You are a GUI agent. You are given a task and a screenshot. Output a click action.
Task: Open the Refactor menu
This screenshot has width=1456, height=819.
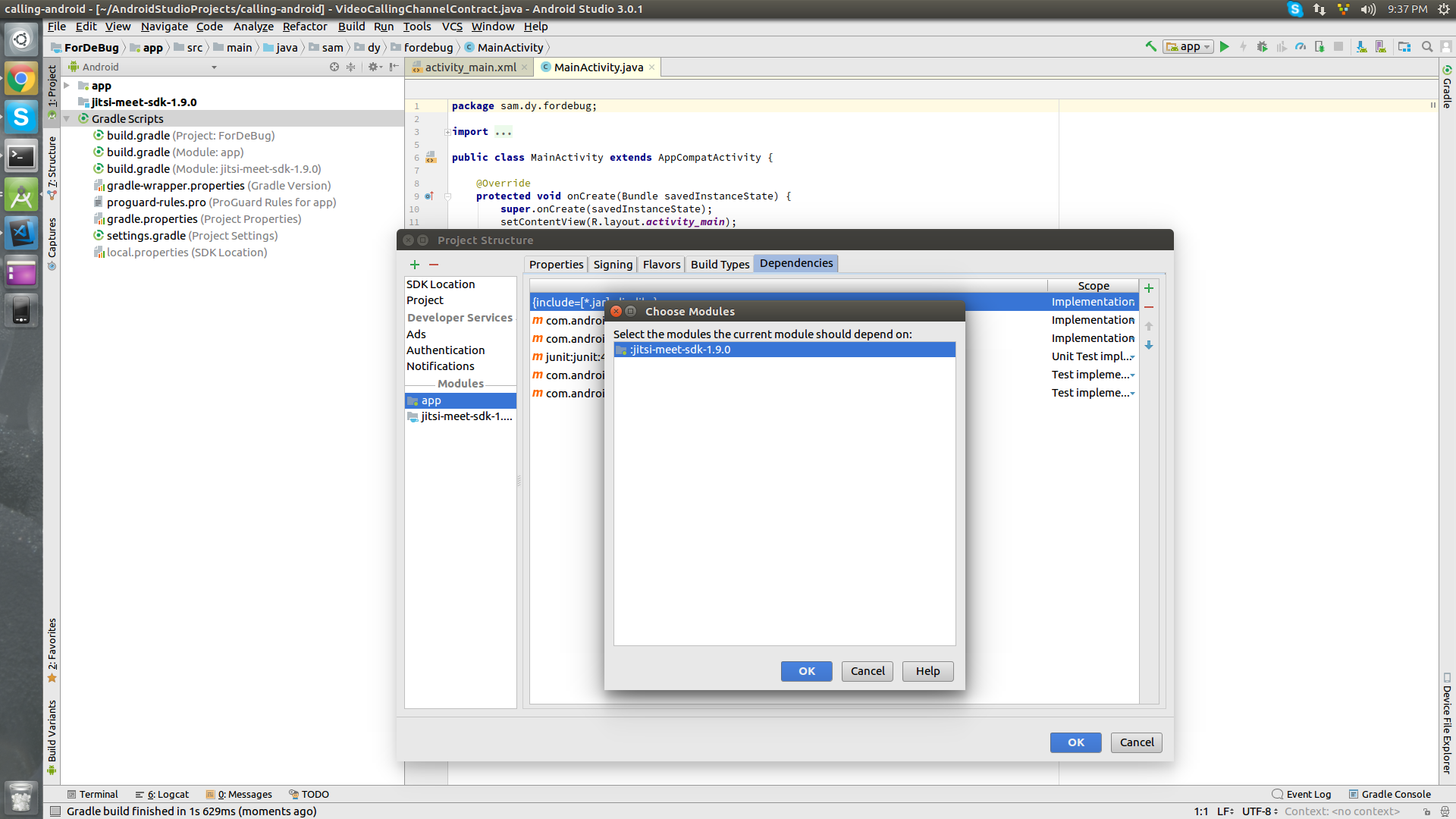(304, 27)
